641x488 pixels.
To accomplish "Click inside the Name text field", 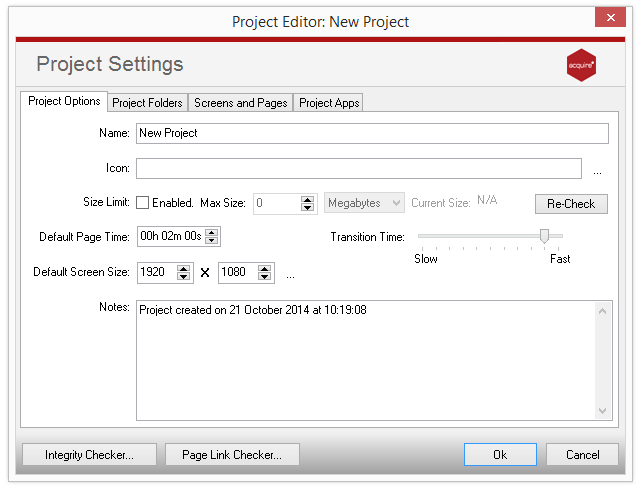I will point(372,133).
